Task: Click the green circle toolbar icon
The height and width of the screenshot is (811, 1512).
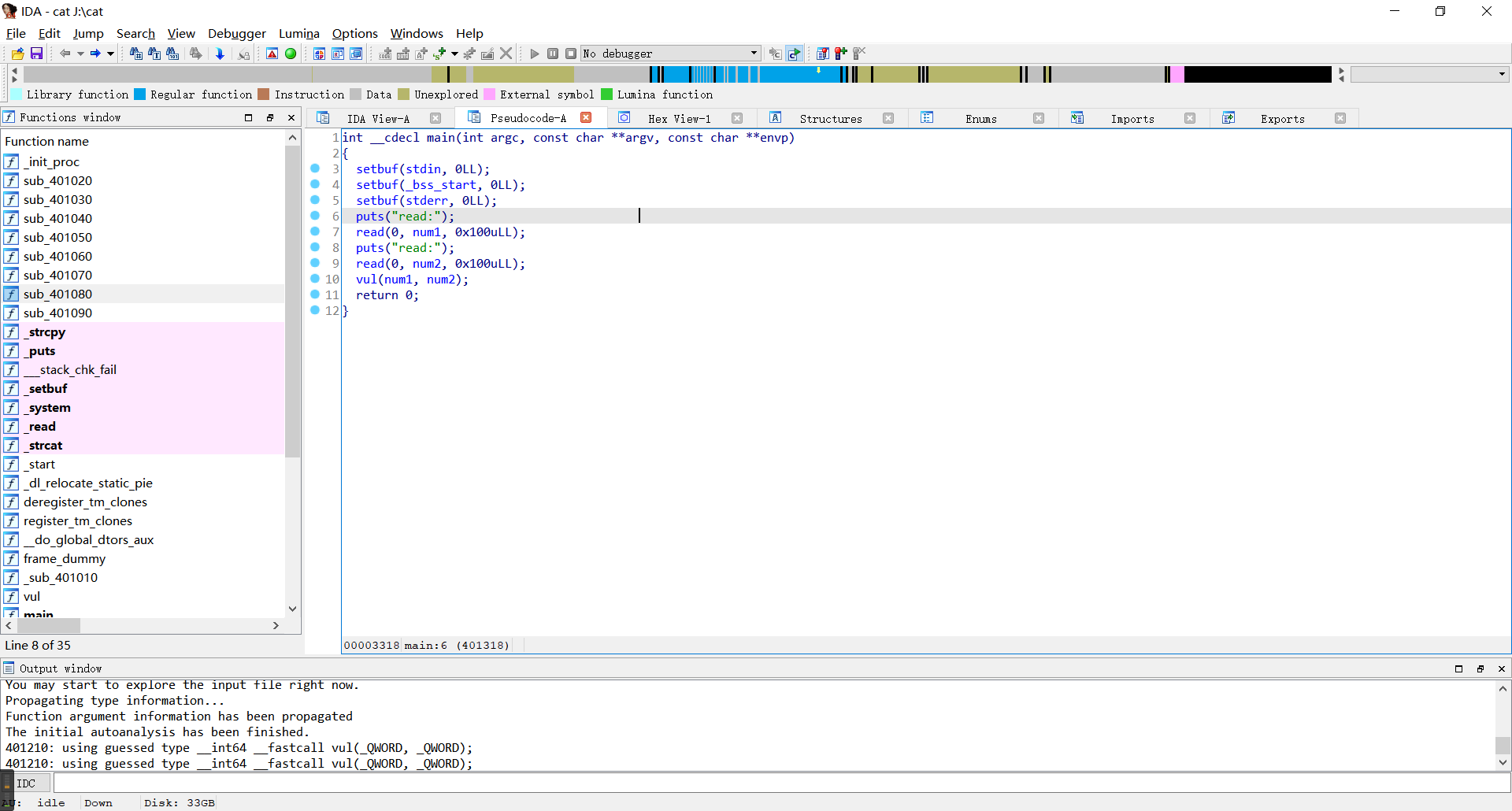Action: (x=291, y=54)
